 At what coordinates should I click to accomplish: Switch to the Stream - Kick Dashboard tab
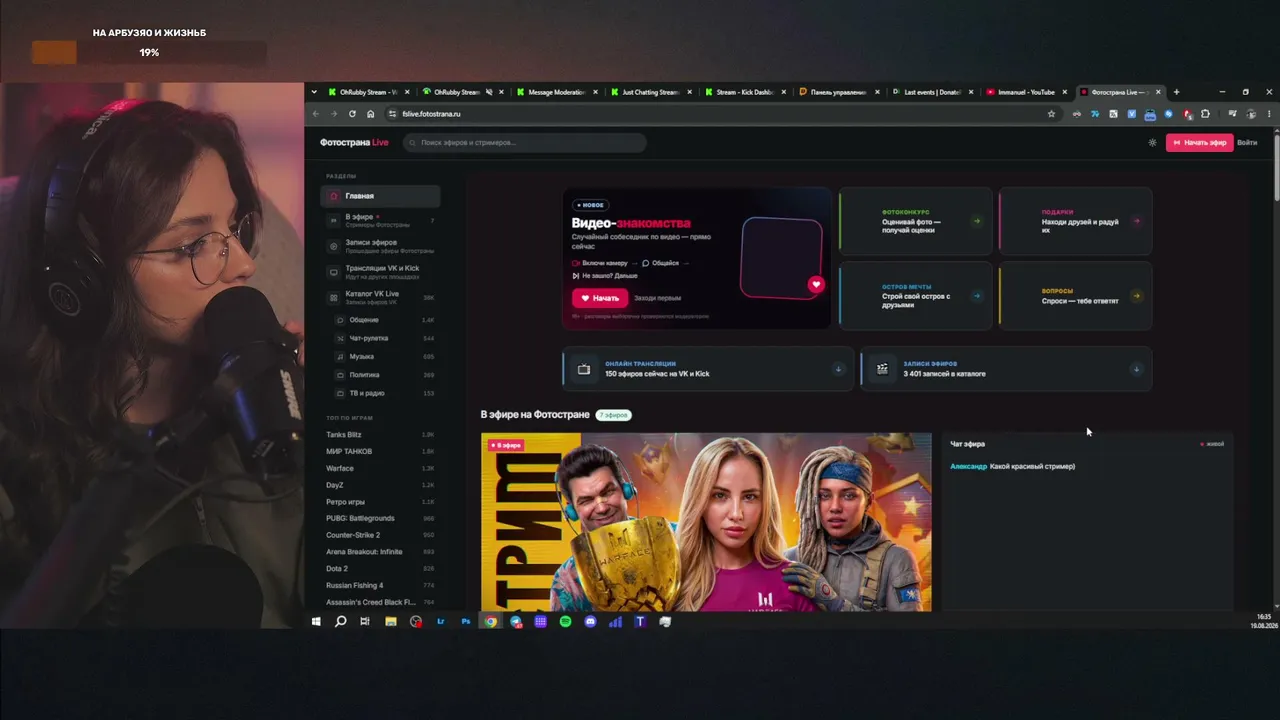[744, 92]
